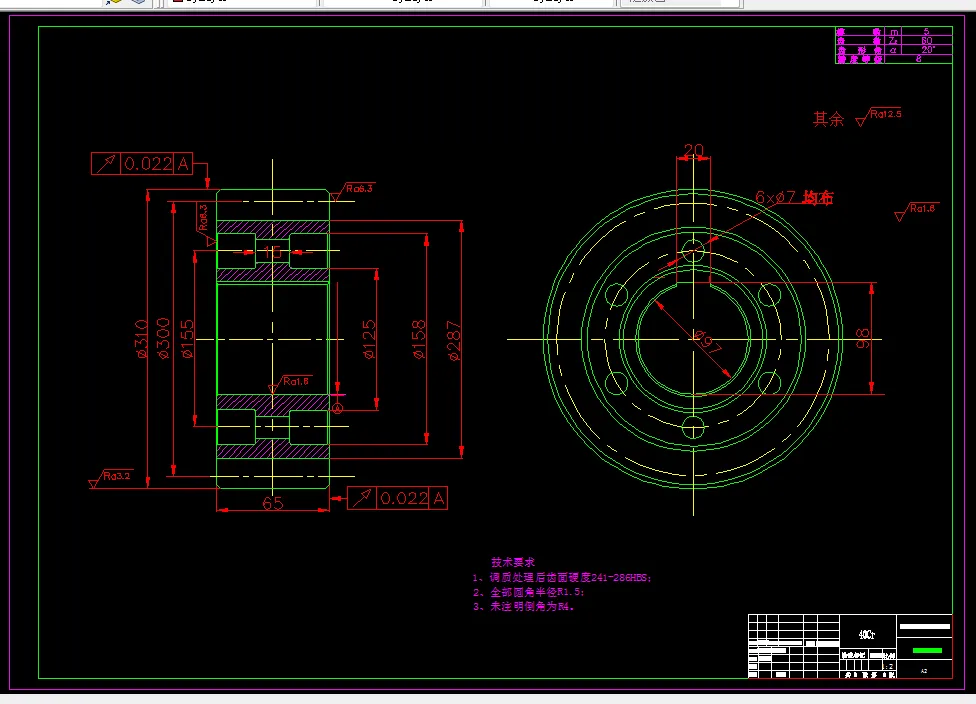Select the 65 width dimension
This screenshot has width=976, height=704.
coord(273,502)
